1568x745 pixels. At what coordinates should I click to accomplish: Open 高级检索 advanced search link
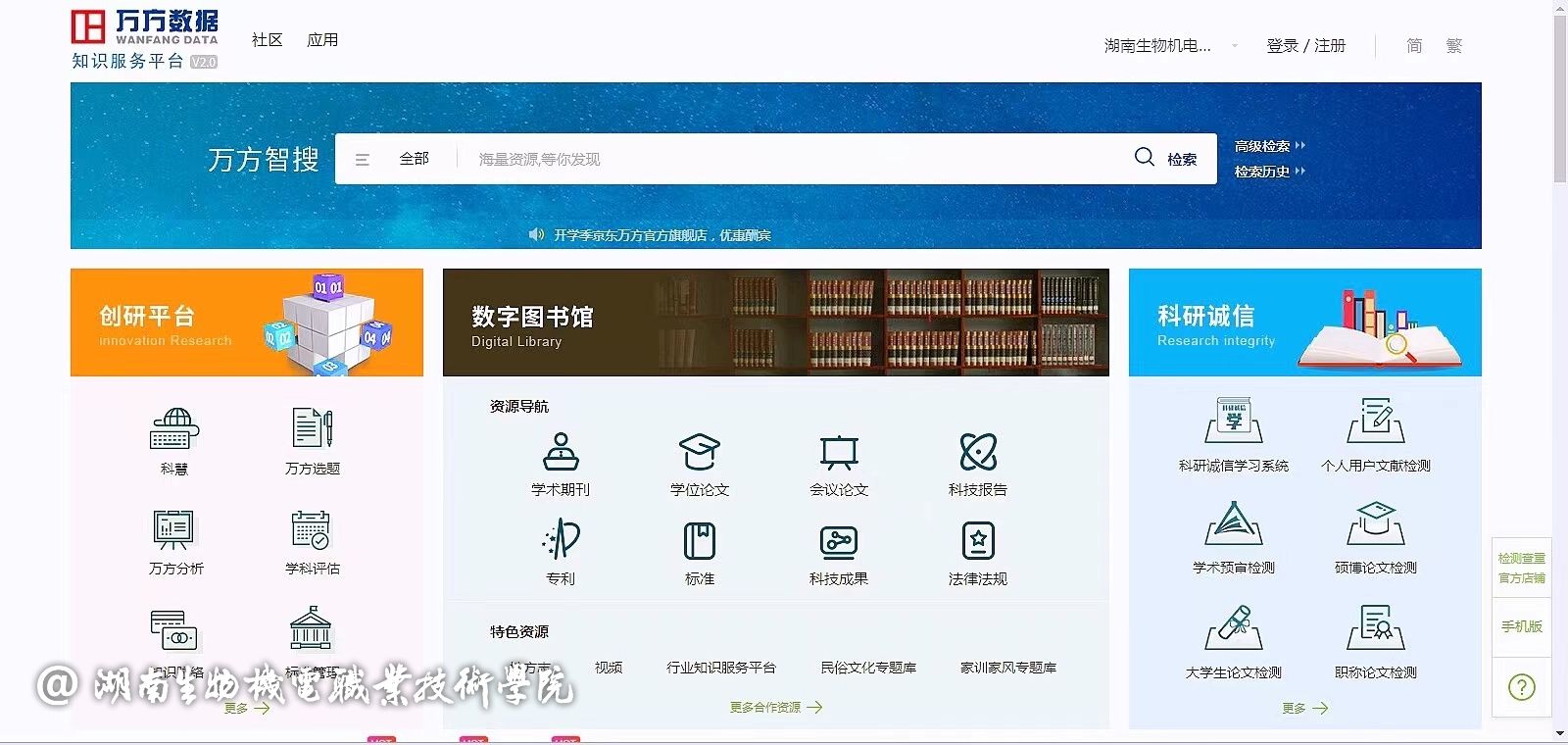point(1269,146)
